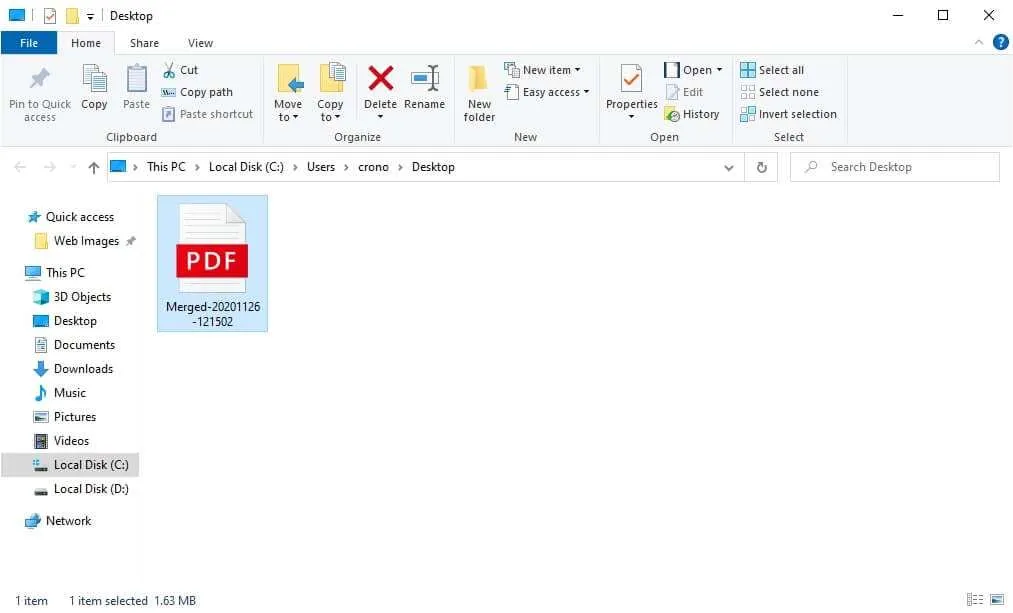Image resolution: width=1013 pixels, height=613 pixels.
Task: Open the Open dropdown arrow
Action: click(x=719, y=70)
